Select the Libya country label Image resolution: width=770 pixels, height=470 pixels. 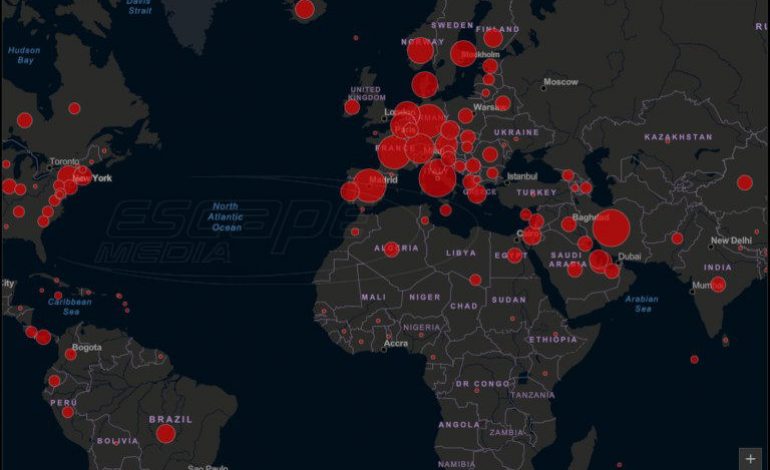click(461, 253)
